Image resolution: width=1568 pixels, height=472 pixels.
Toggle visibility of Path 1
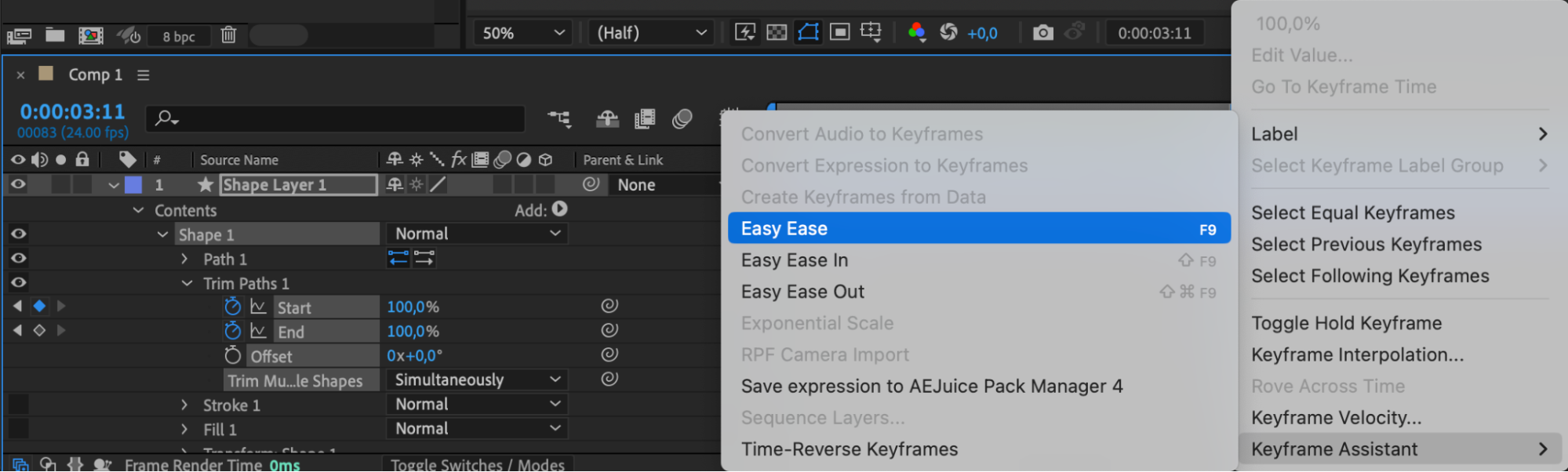(x=18, y=258)
